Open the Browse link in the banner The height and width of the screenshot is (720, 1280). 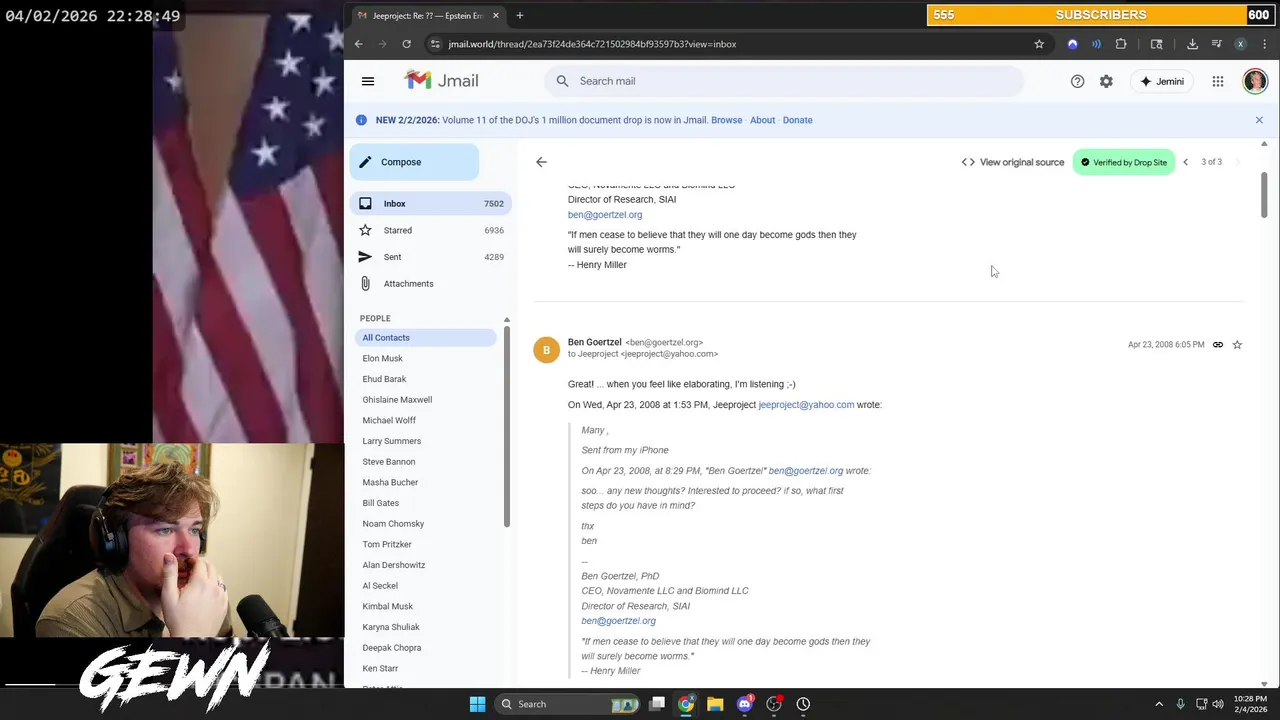tap(726, 120)
